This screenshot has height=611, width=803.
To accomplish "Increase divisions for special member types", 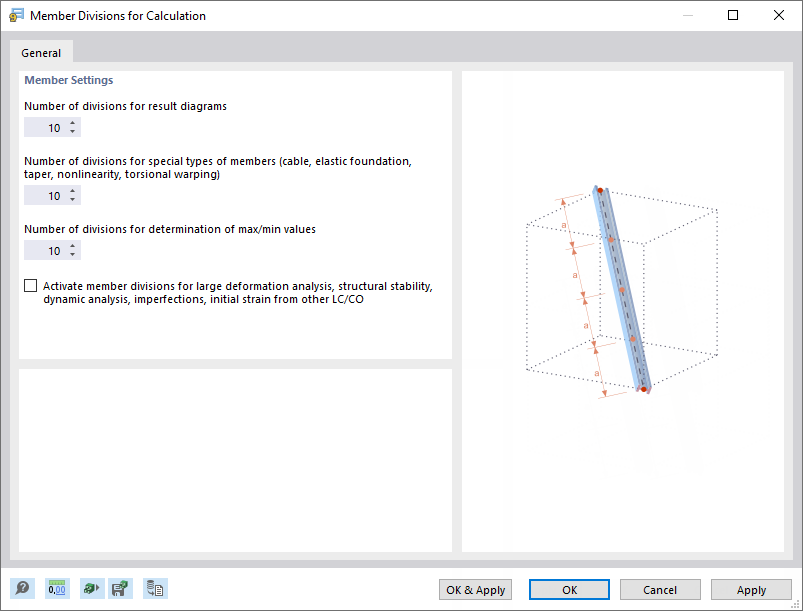I will [x=72, y=192].
